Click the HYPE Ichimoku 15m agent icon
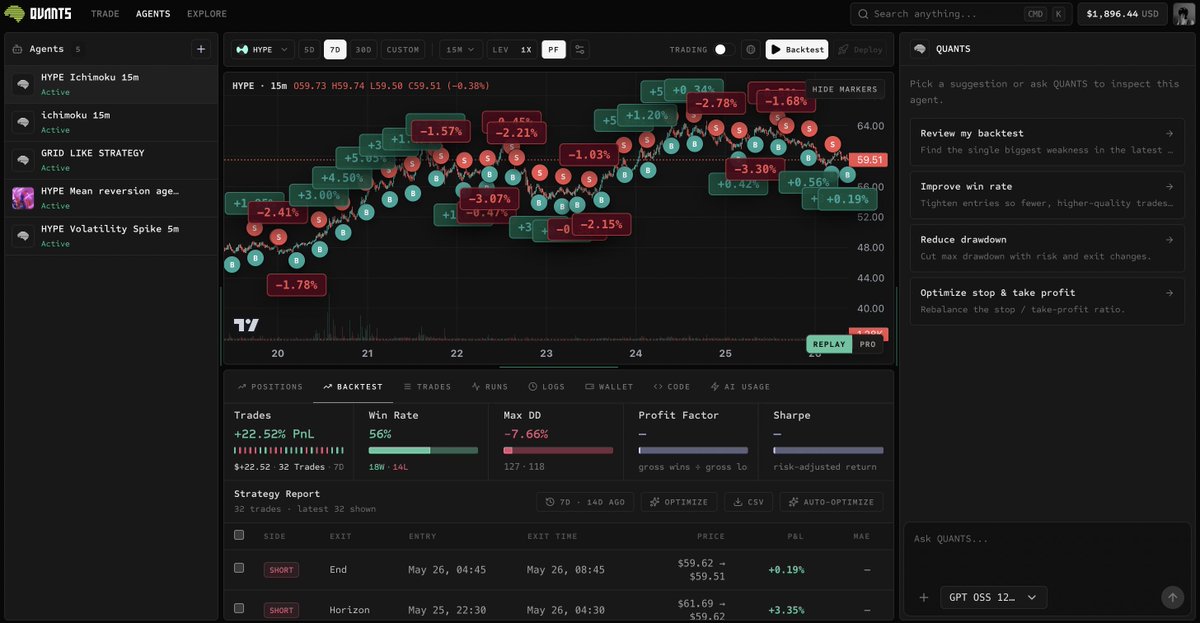Viewport: 1200px width, 623px height. click(x=22, y=85)
